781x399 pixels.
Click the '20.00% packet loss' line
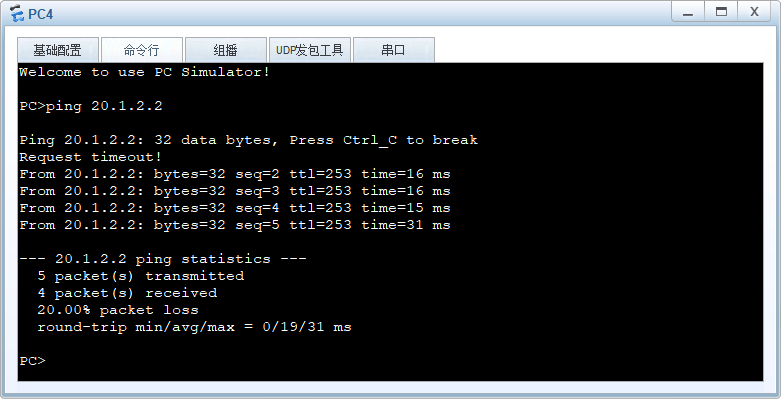(118, 310)
